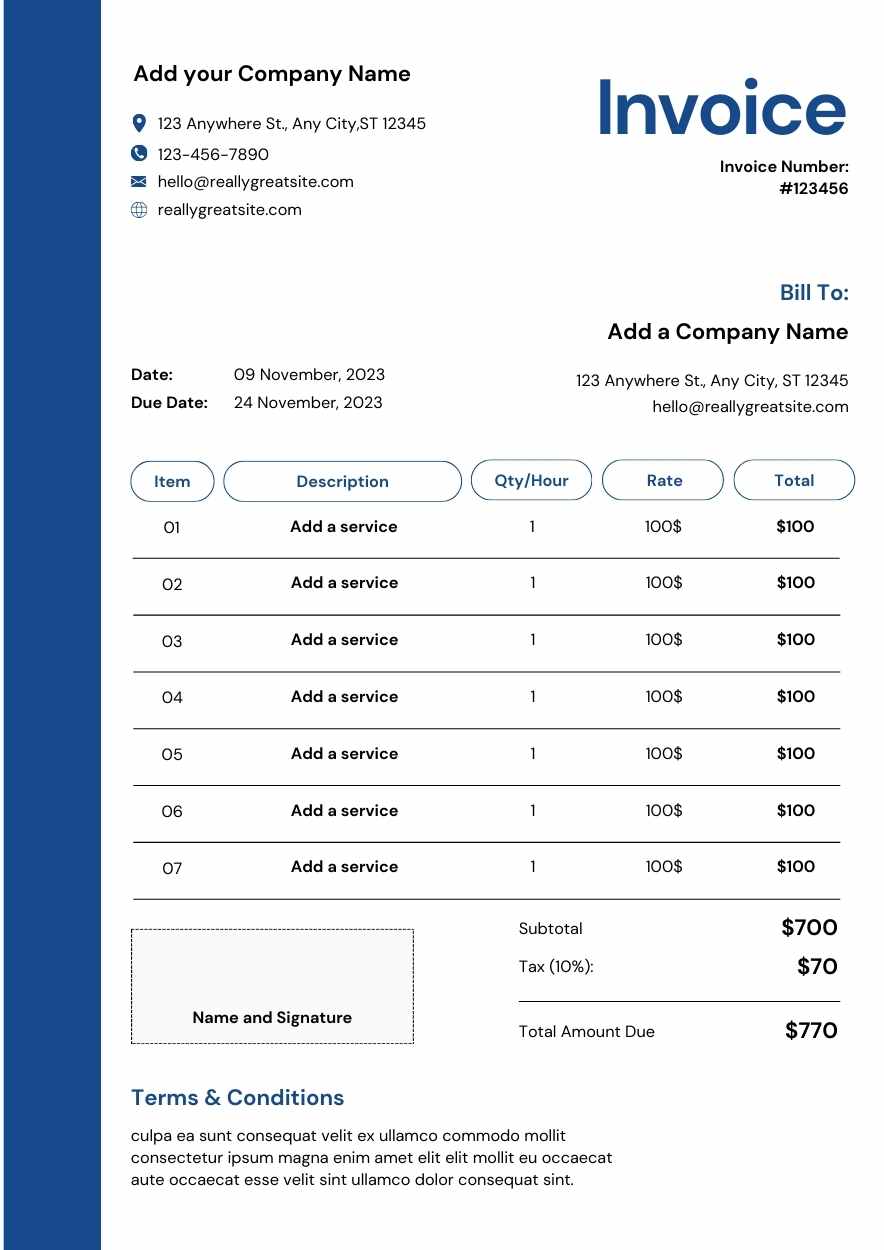
Task: Click the due date 24 November, 2023
Action: [x=308, y=403]
